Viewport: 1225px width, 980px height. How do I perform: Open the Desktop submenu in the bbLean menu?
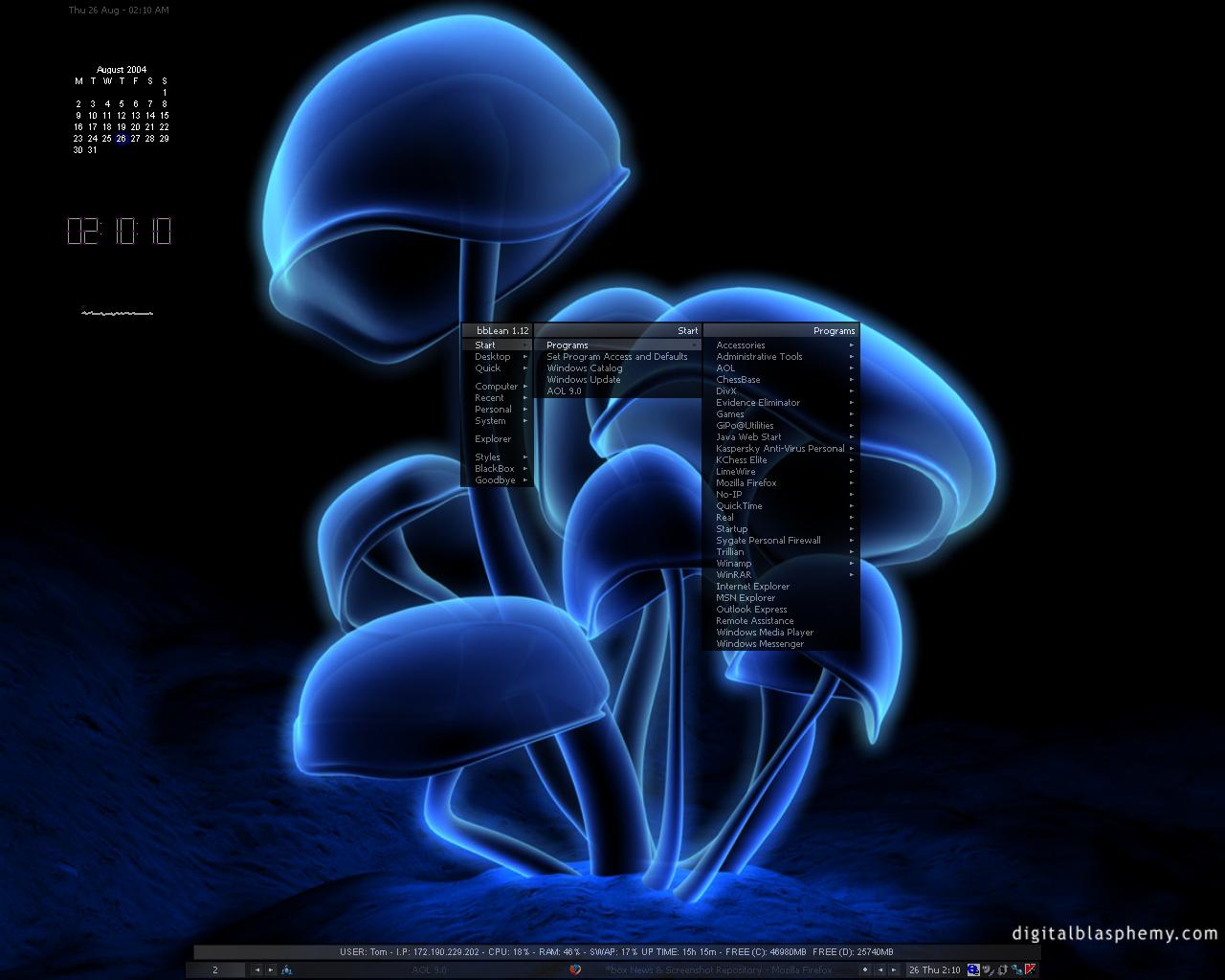coord(497,357)
